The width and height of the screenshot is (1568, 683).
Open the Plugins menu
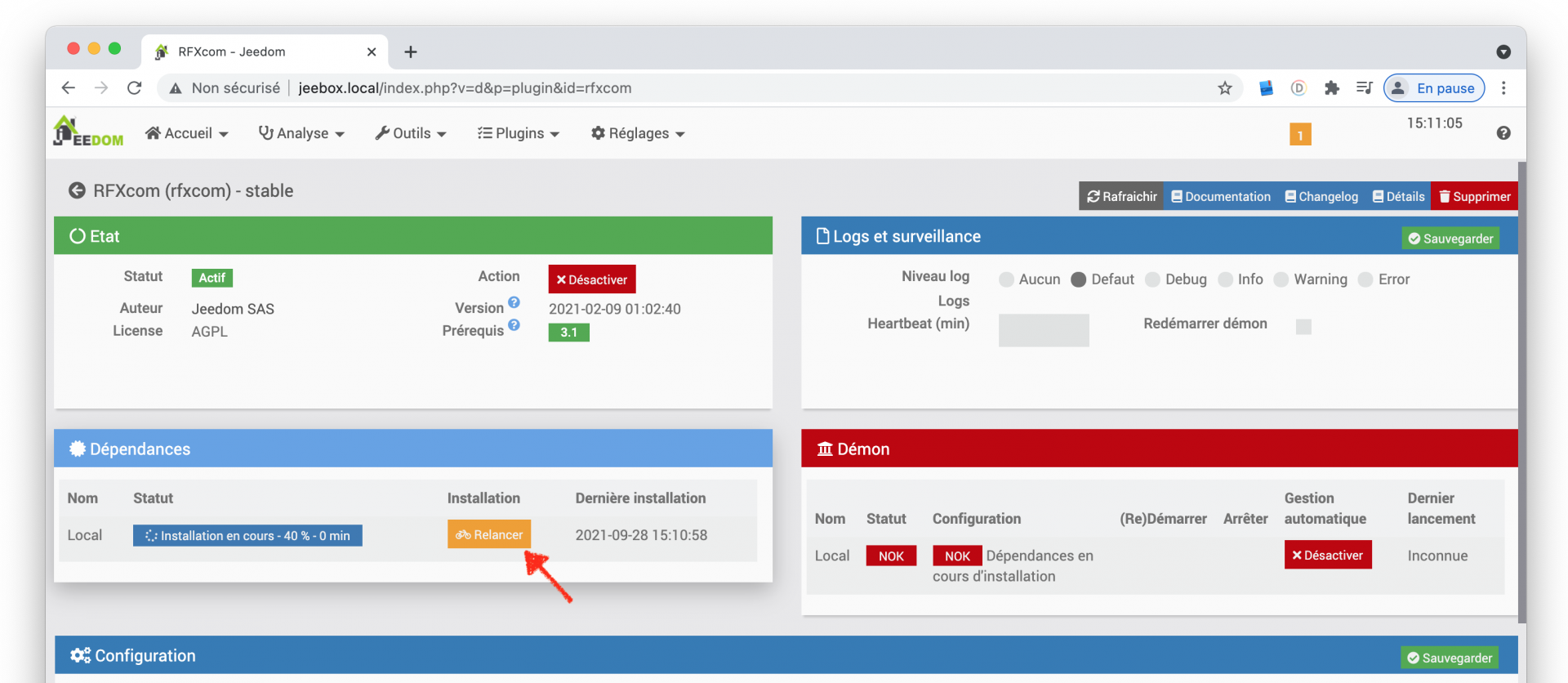click(x=519, y=133)
